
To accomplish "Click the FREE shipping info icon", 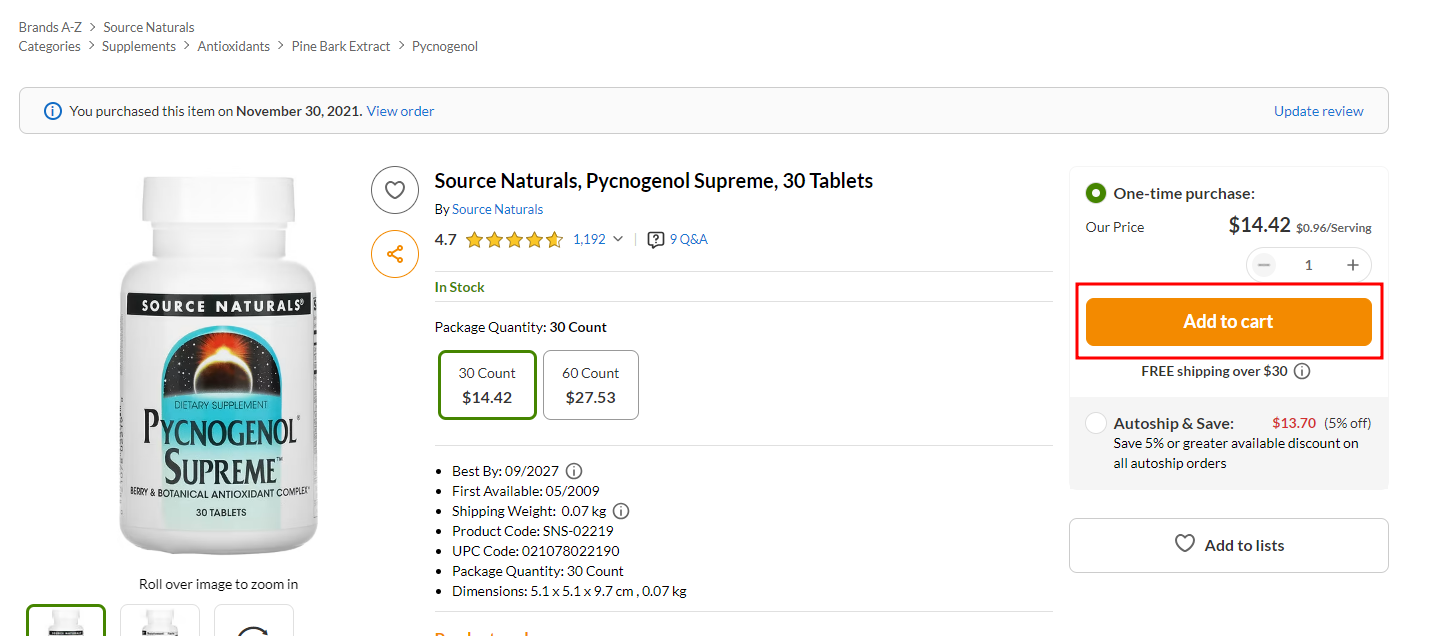I will tap(1302, 371).
